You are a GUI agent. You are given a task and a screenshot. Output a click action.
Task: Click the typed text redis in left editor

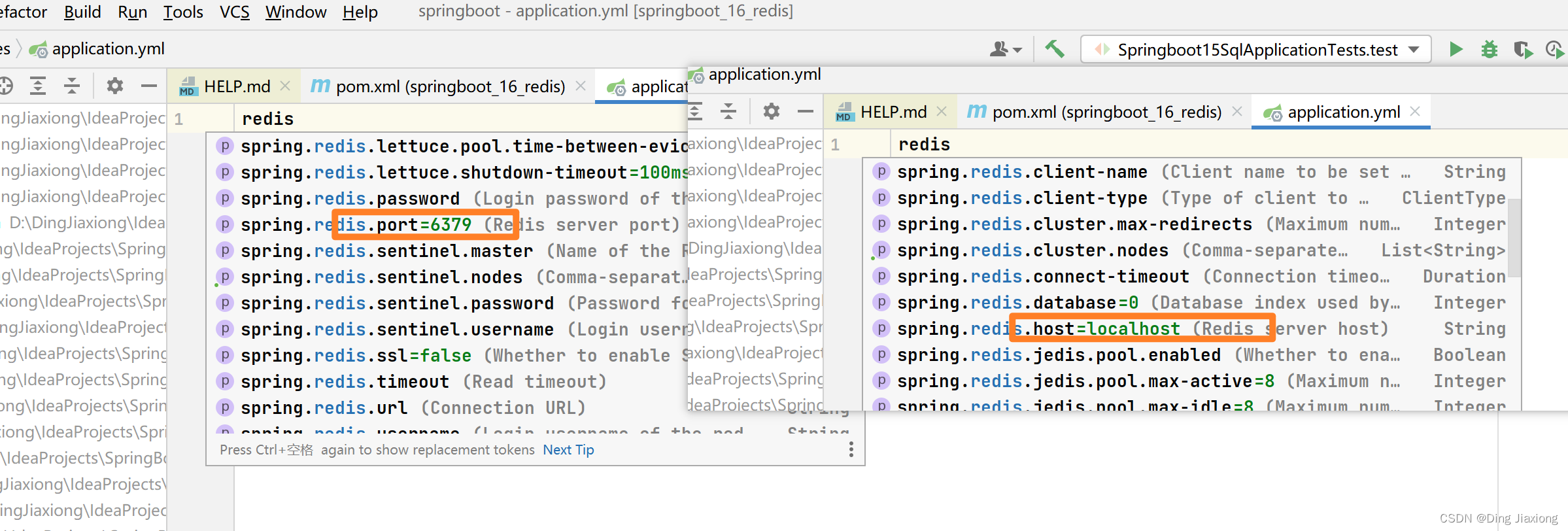point(267,119)
